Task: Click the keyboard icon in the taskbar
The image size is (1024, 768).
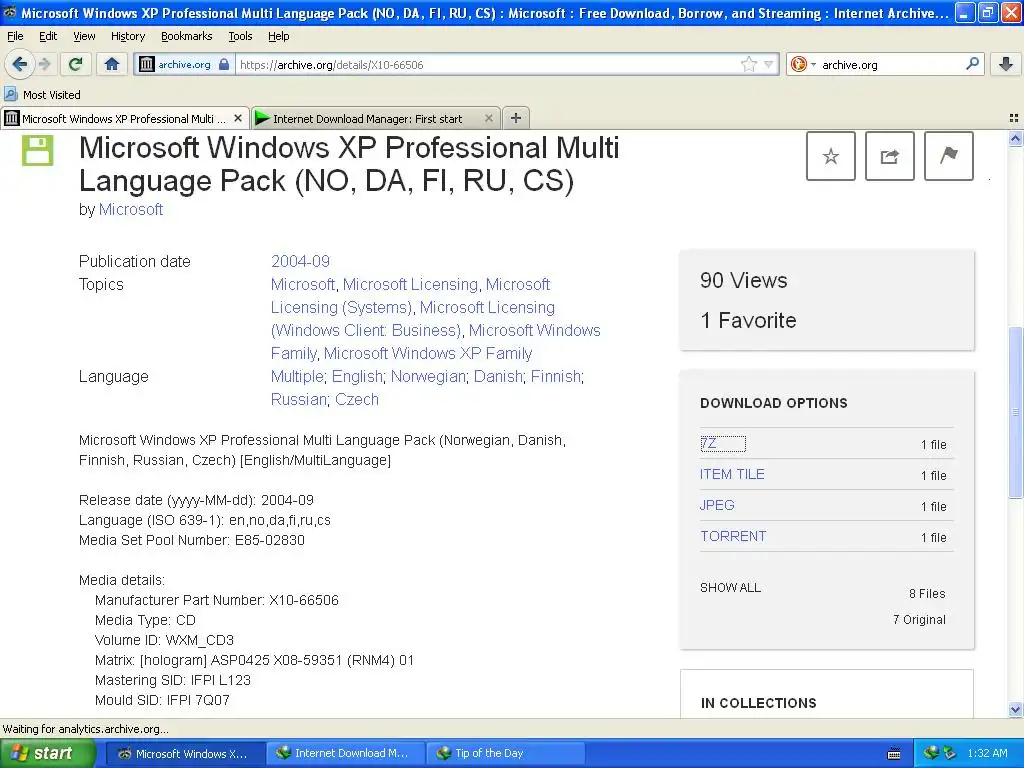Action: pyautogui.click(x=894, y=754)
